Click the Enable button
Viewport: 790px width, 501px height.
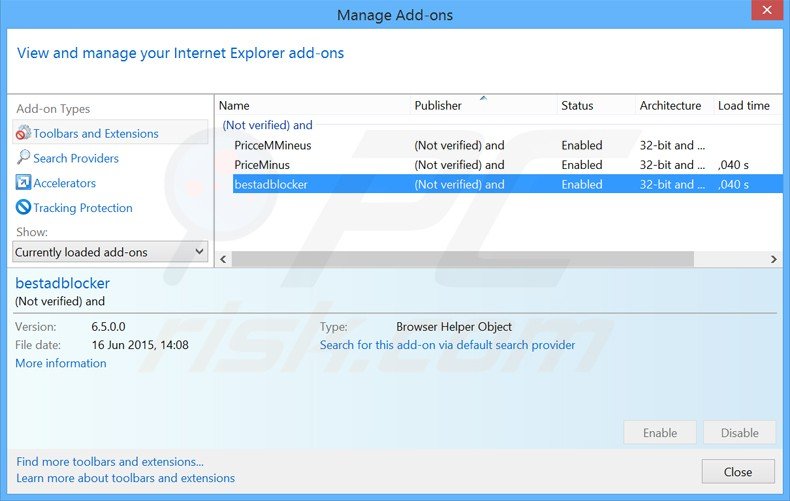pos(660,433)
